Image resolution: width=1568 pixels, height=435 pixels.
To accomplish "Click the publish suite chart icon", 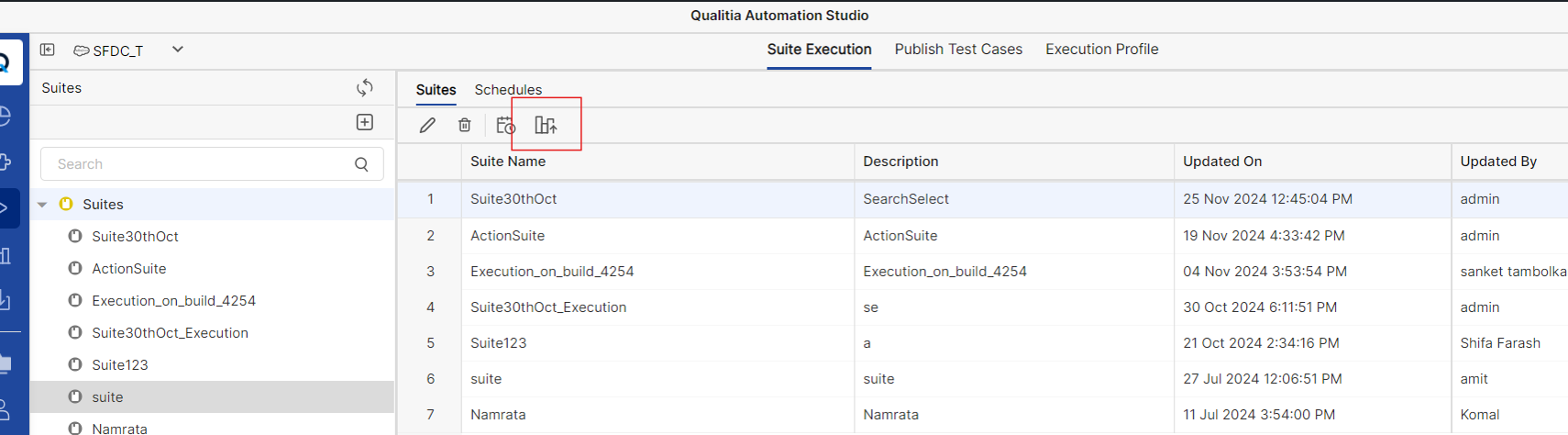I will pyautogui.click(x=546, y=125).
